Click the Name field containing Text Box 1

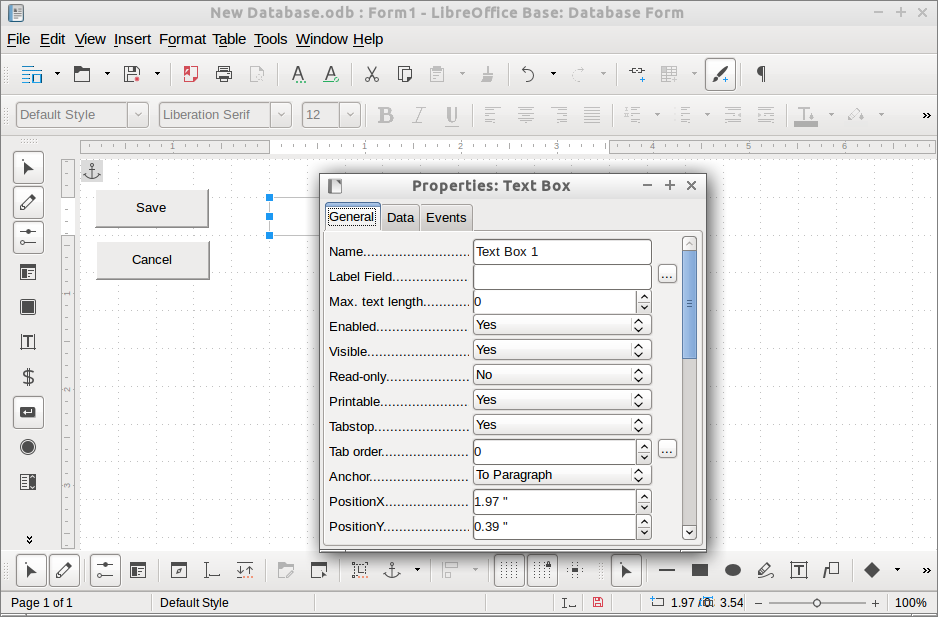(x=561, y=252)
